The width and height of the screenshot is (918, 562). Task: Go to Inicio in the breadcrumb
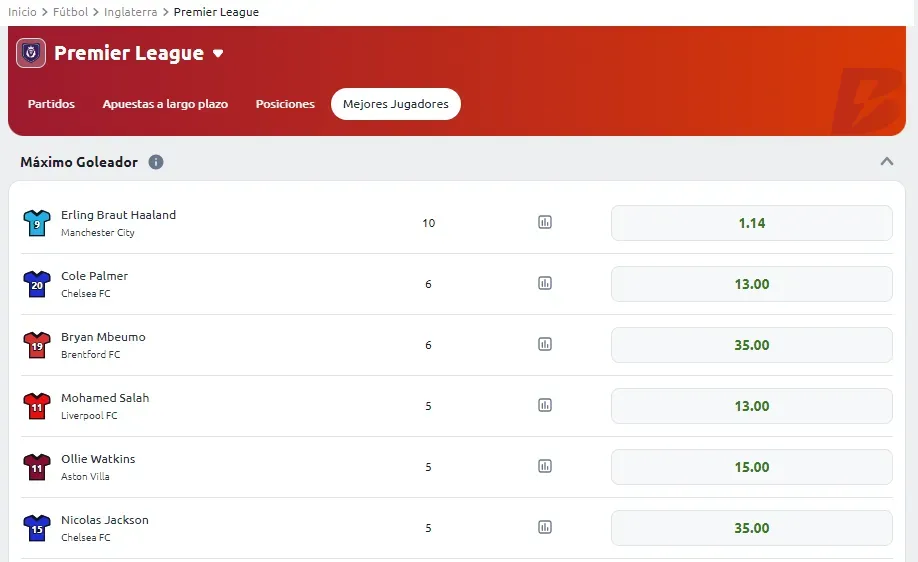22,12
